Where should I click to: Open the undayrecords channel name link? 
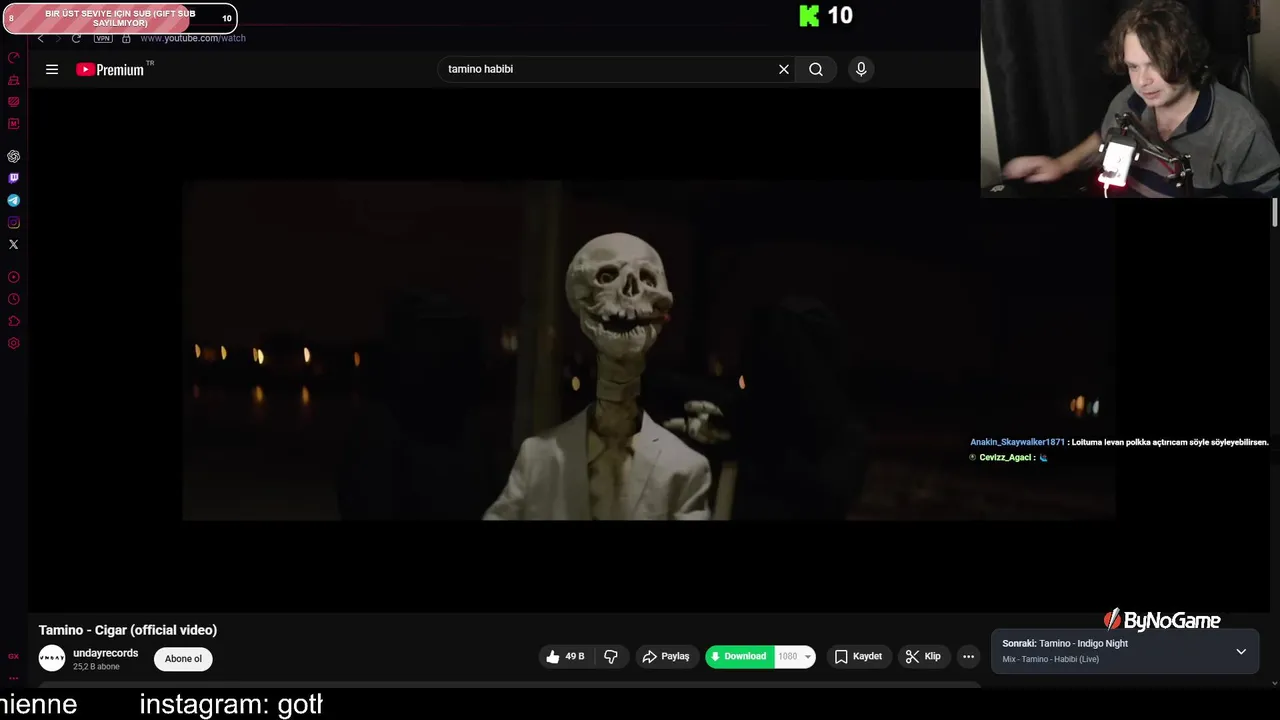pos(105,653)
